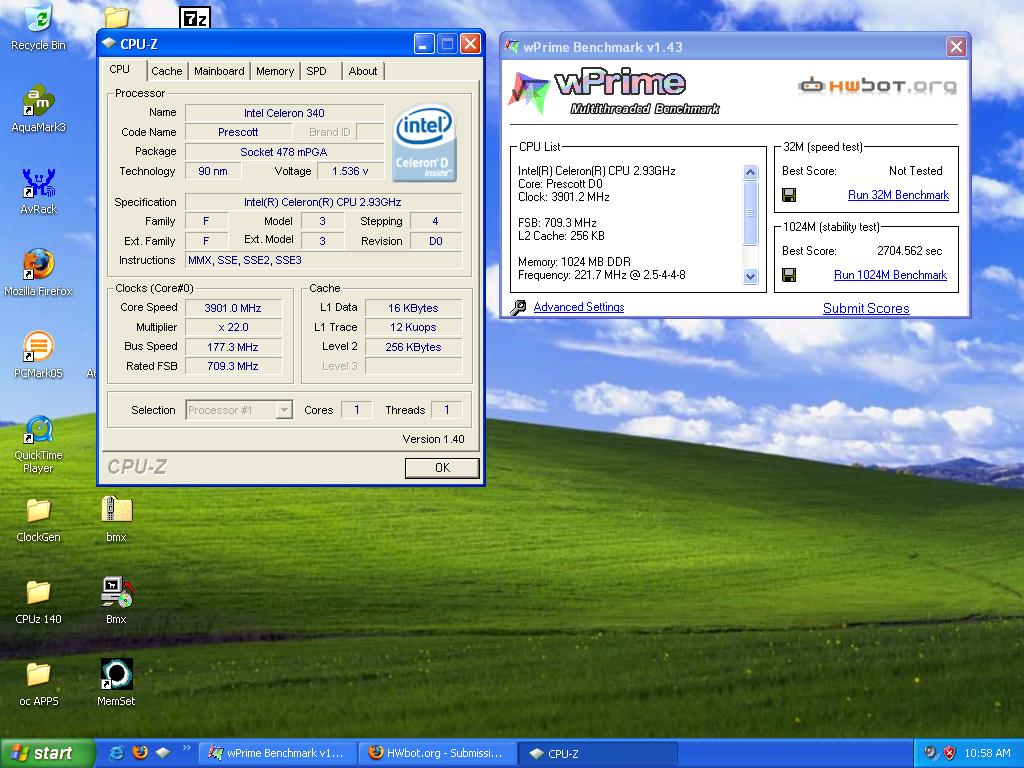
Task: Open the About tab in CPU-Z
Action: [x=362, y=71]
